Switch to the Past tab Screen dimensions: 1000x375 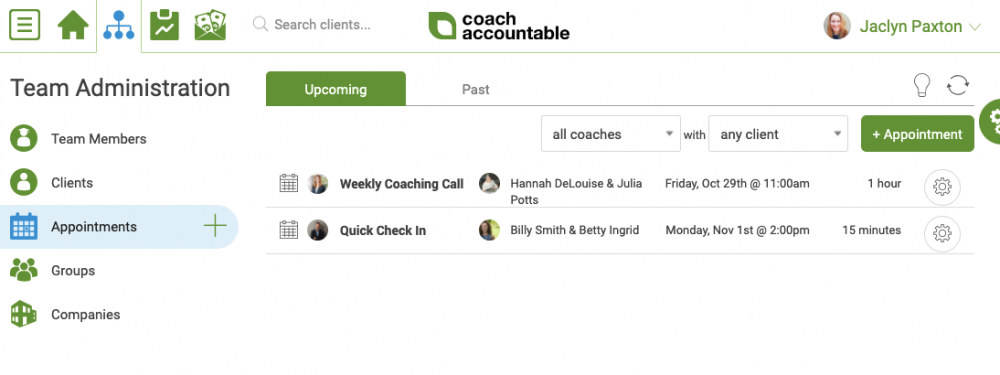pyautogui.click(x=476, y=89)
